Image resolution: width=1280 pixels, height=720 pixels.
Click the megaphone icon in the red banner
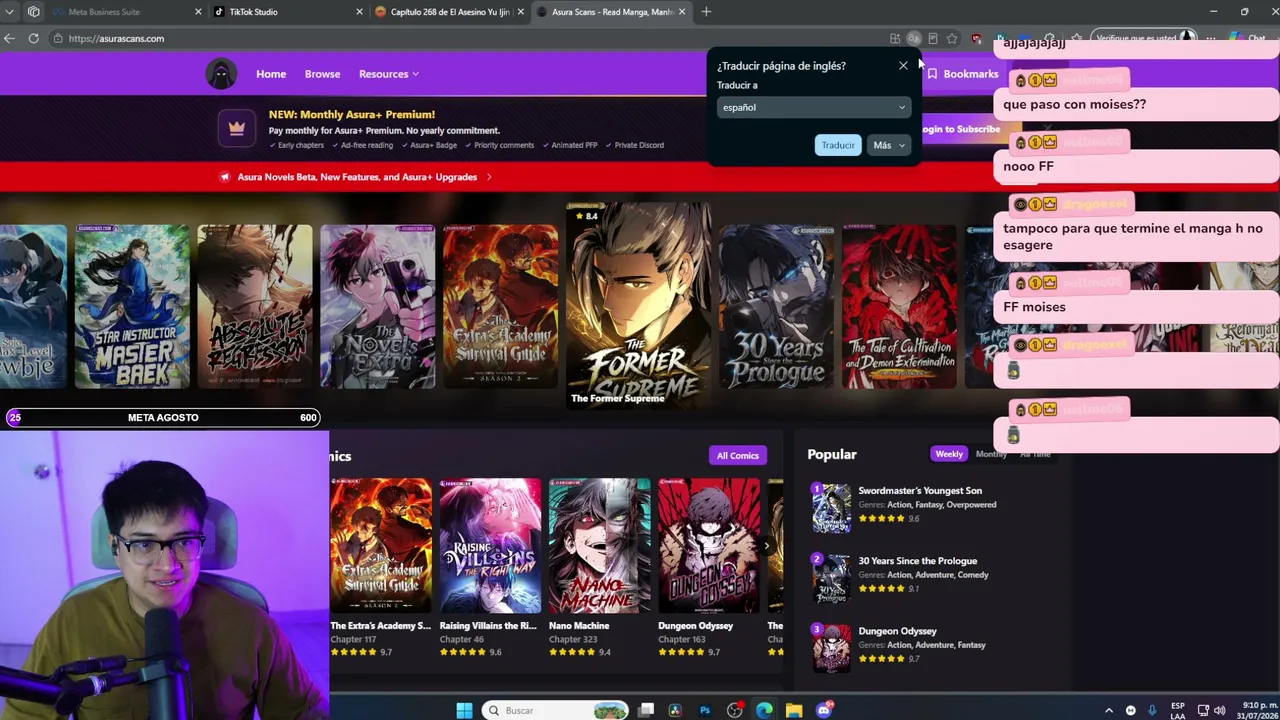click(225, 177)
